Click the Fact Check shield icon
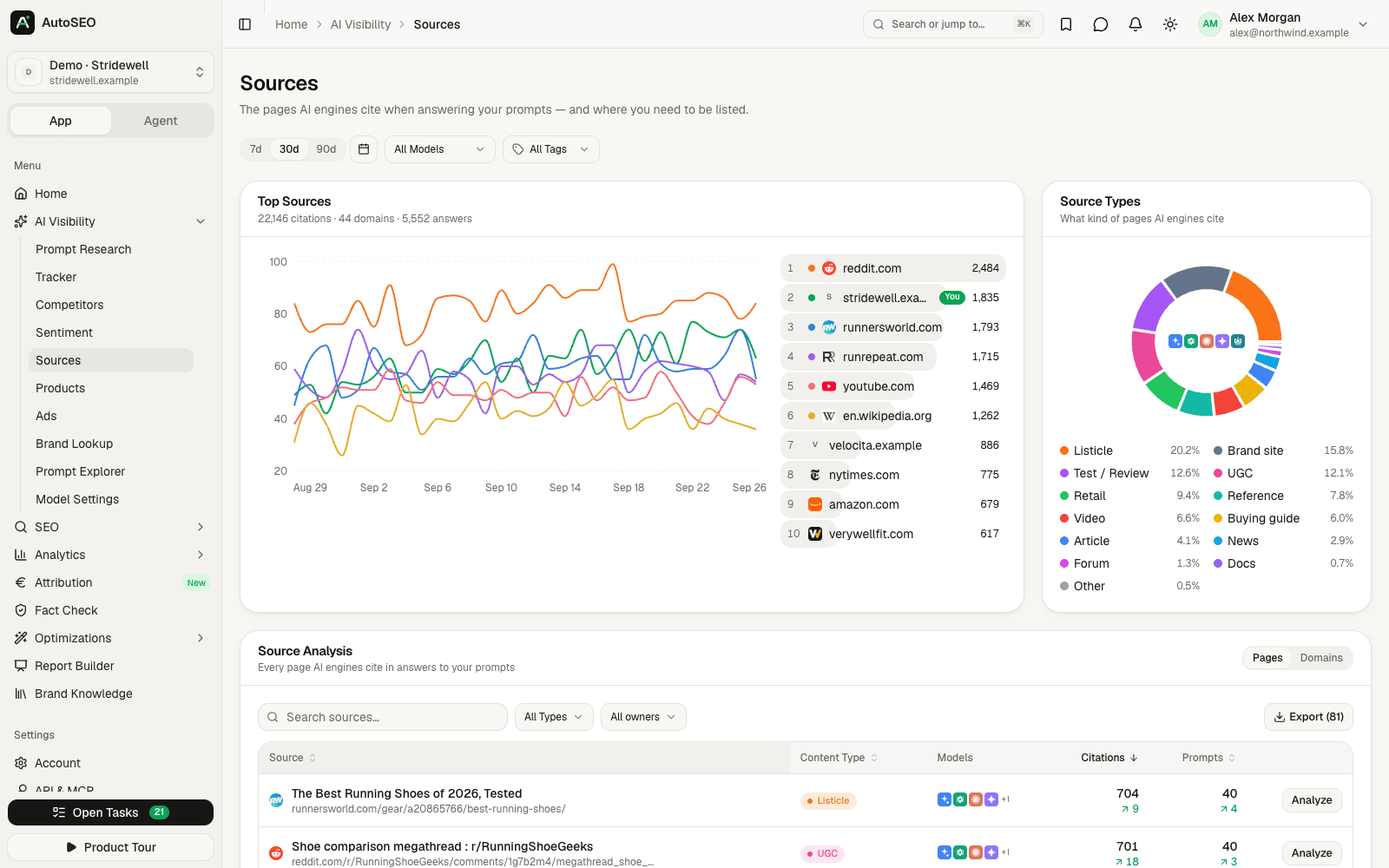Screen dimensions: 1389x868 (21, 610)
